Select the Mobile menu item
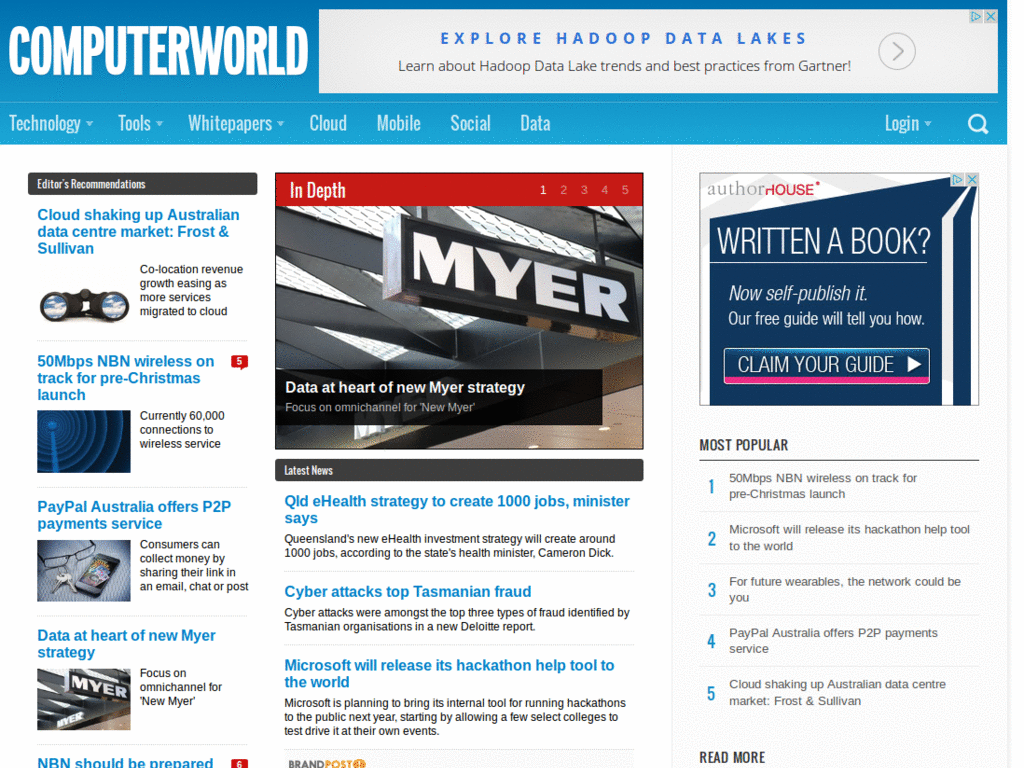Viewport: 1024px width, 768px height. tap(398, 123)
